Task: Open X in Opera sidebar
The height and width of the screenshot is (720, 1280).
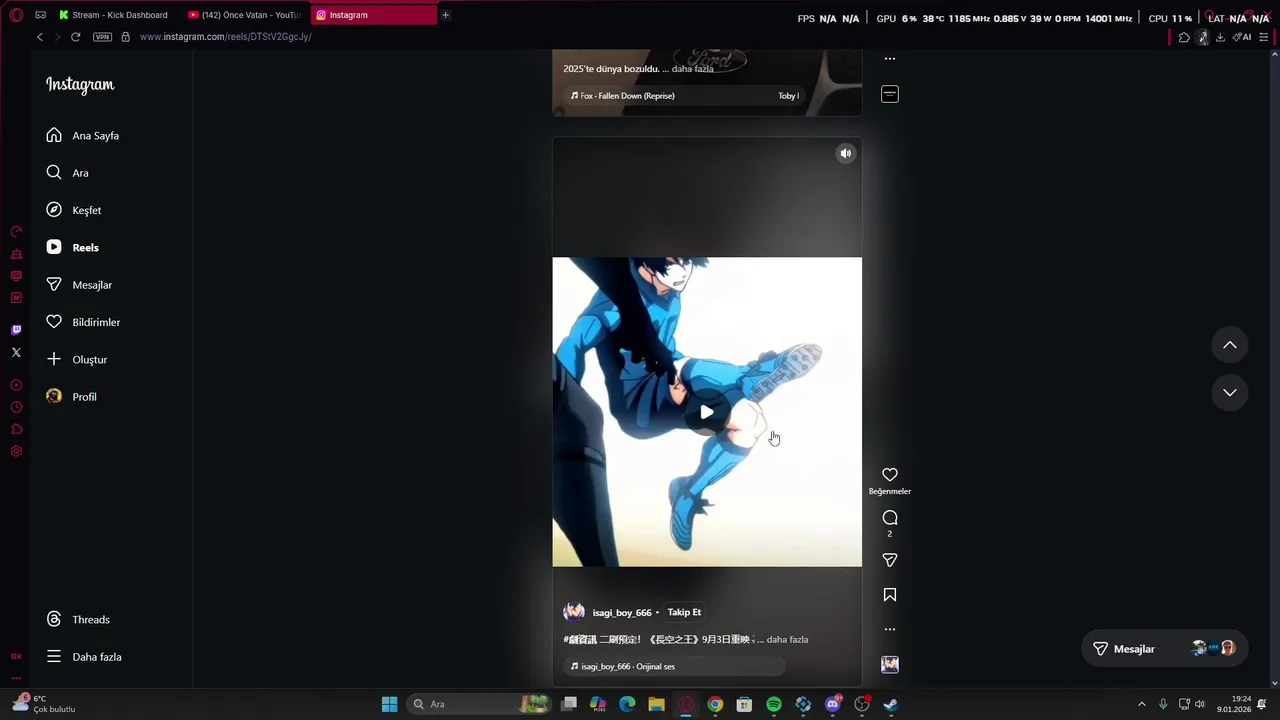Action: pyautogui.click(x=16, y=352)
